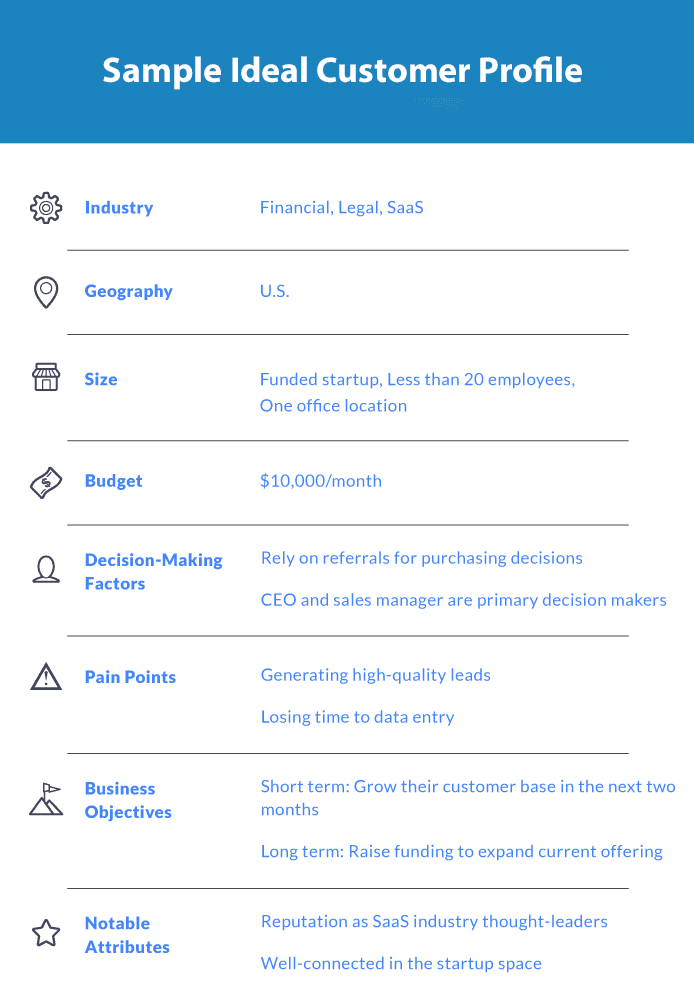Click the Pain Points heading
This screenshot has width=694, height=1008.
click(130, 677)
